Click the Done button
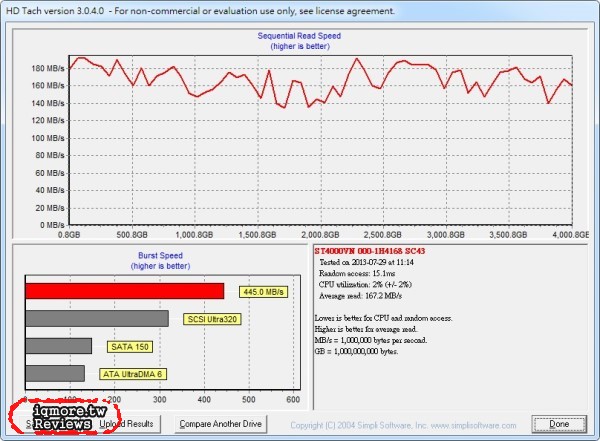Screen dimensions: 600x441 [x=559, y=424]
